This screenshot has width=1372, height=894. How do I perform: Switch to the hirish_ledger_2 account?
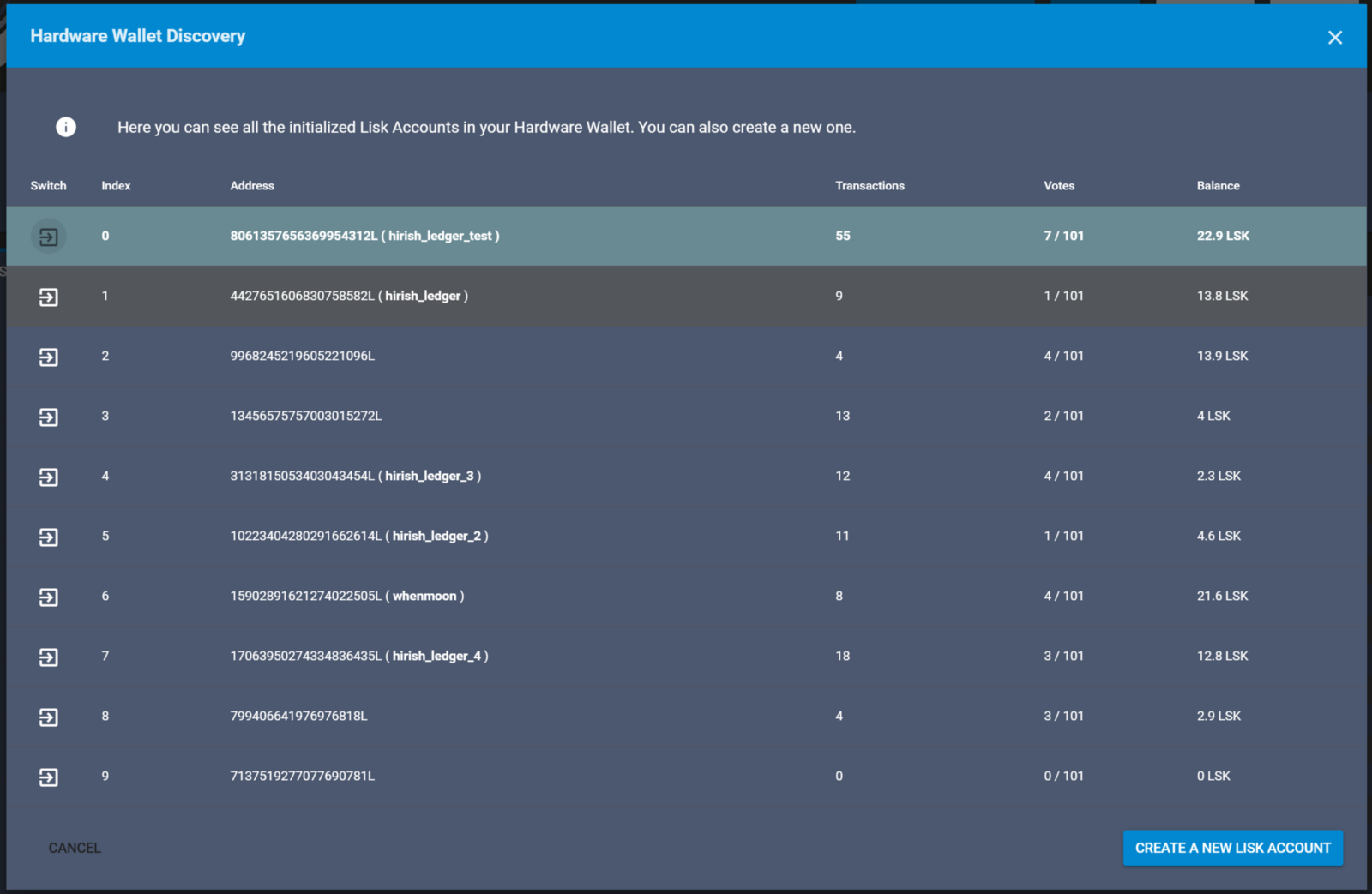49,537
